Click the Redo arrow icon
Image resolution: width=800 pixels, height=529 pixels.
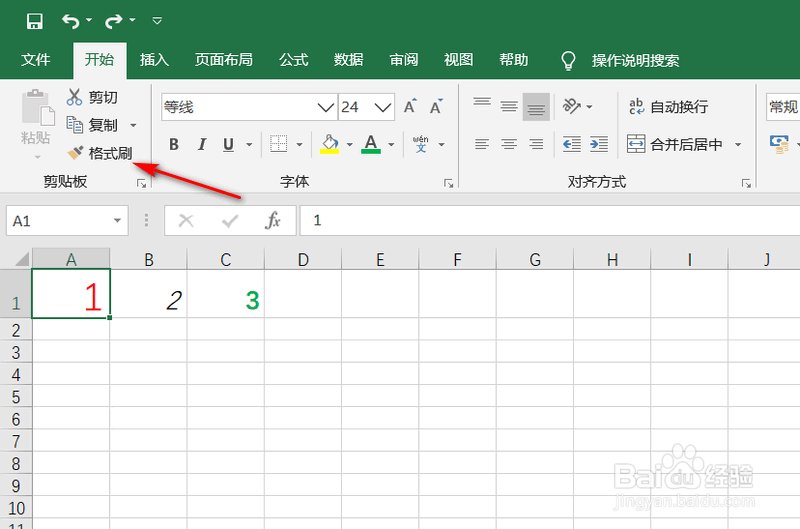coord(113,21)
